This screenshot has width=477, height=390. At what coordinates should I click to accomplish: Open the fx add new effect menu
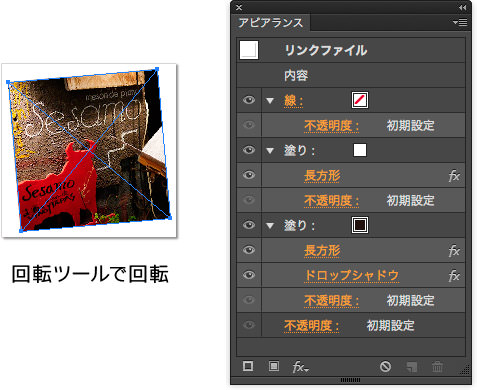(300, 367)
